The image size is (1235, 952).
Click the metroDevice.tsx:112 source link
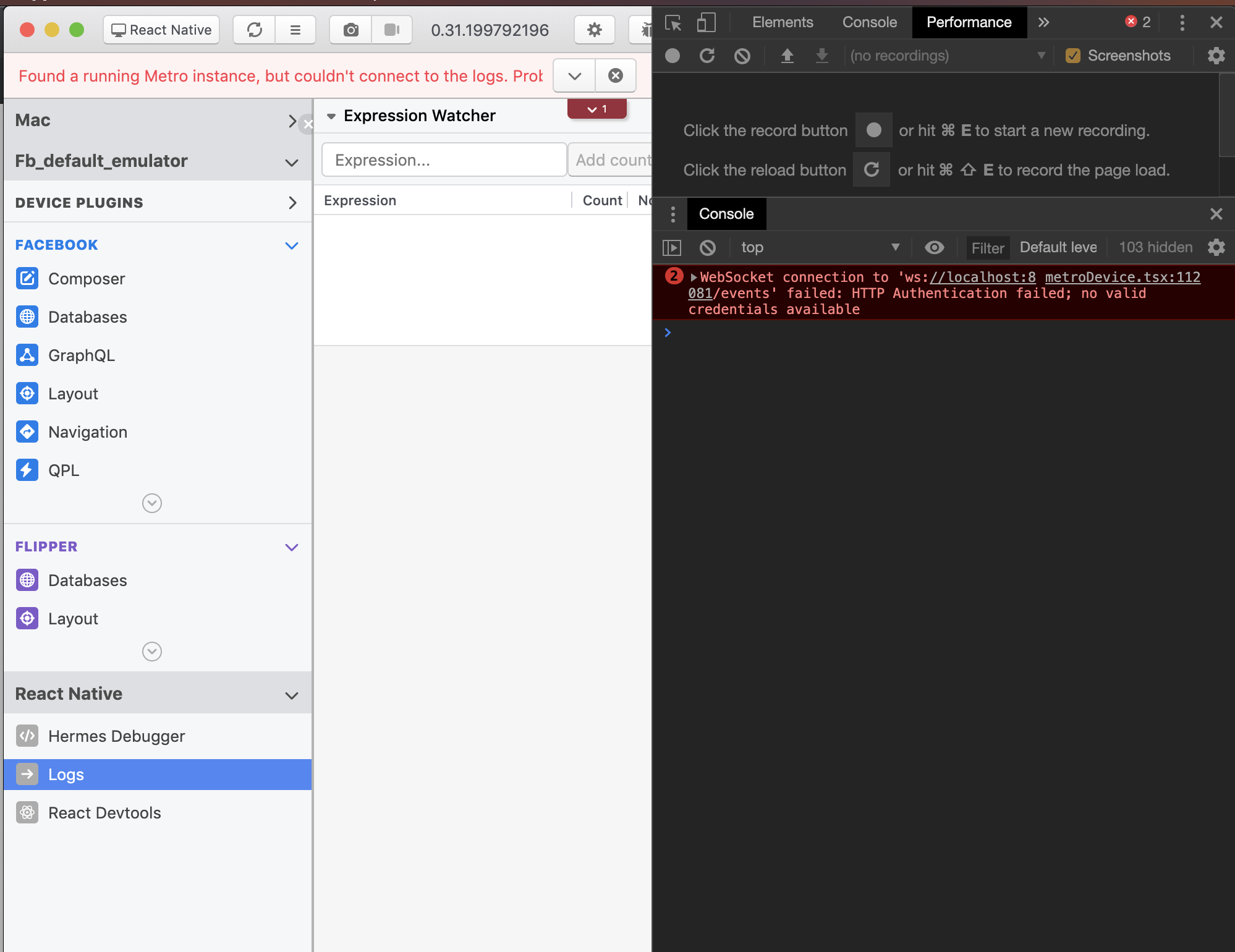(x=1122, y=277)
